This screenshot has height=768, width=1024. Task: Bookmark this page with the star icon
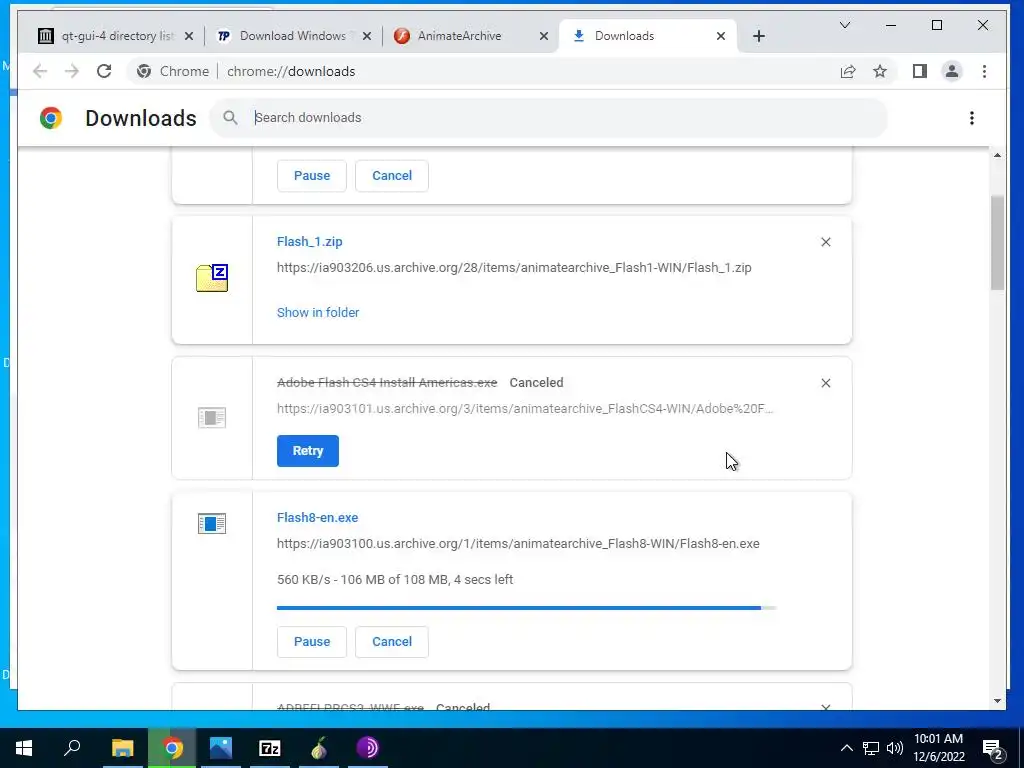pos(880,71)
